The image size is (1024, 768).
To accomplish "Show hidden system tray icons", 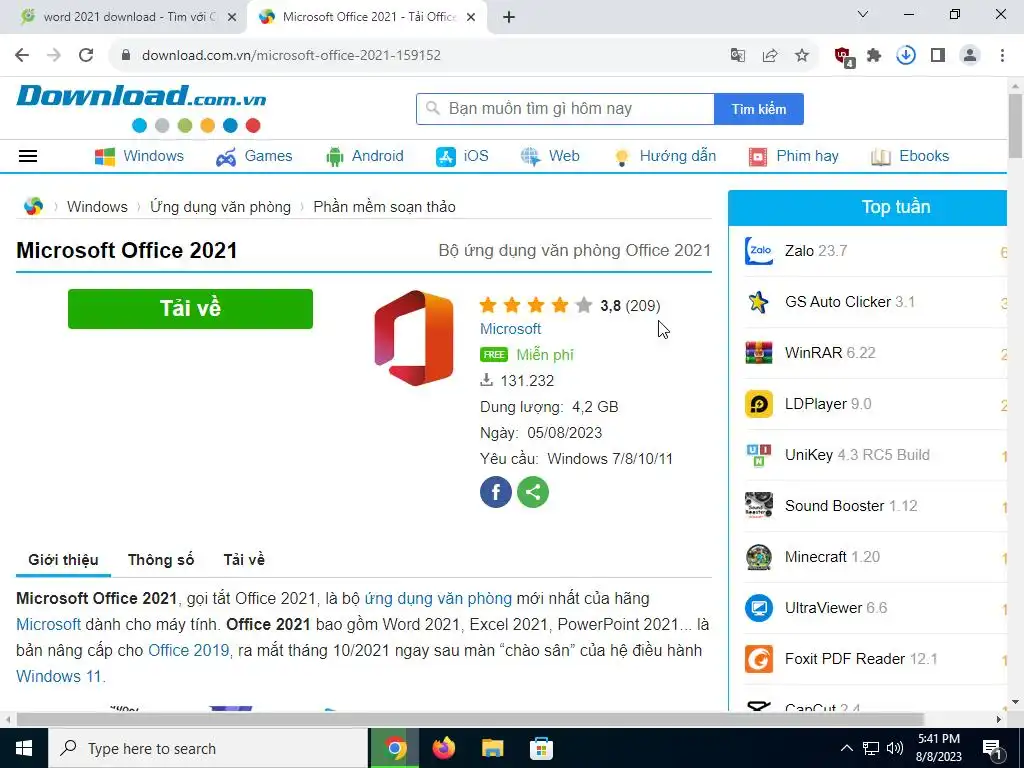I will coord(846,748).
